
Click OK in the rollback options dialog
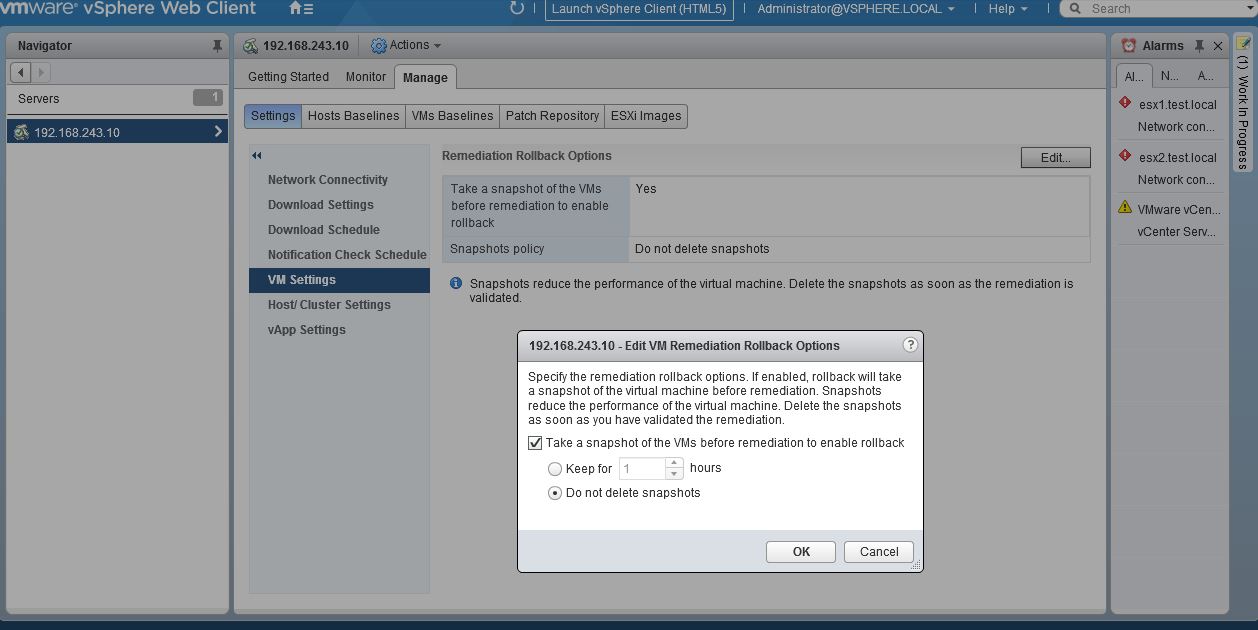(801, 552)
